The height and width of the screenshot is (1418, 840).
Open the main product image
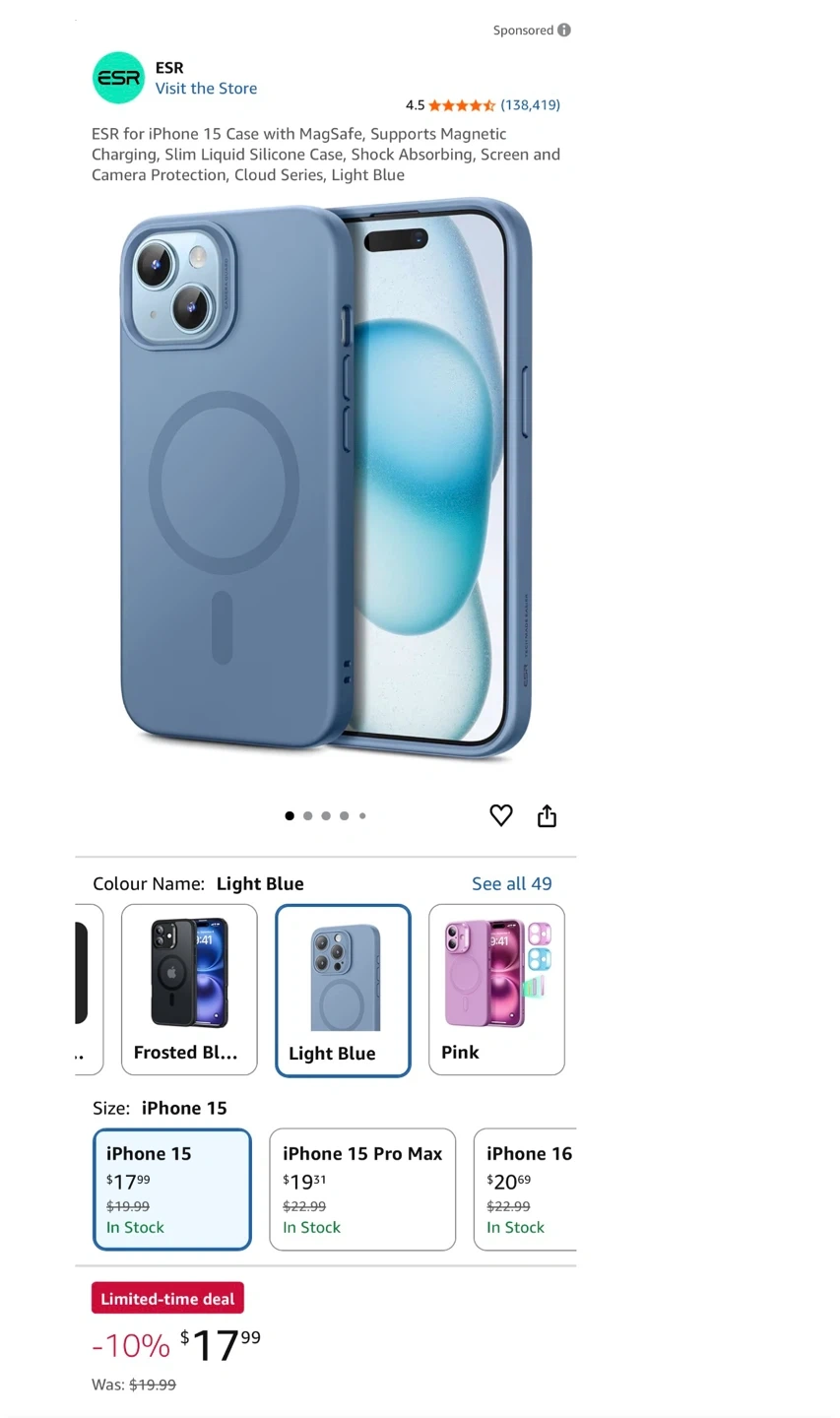326,481
